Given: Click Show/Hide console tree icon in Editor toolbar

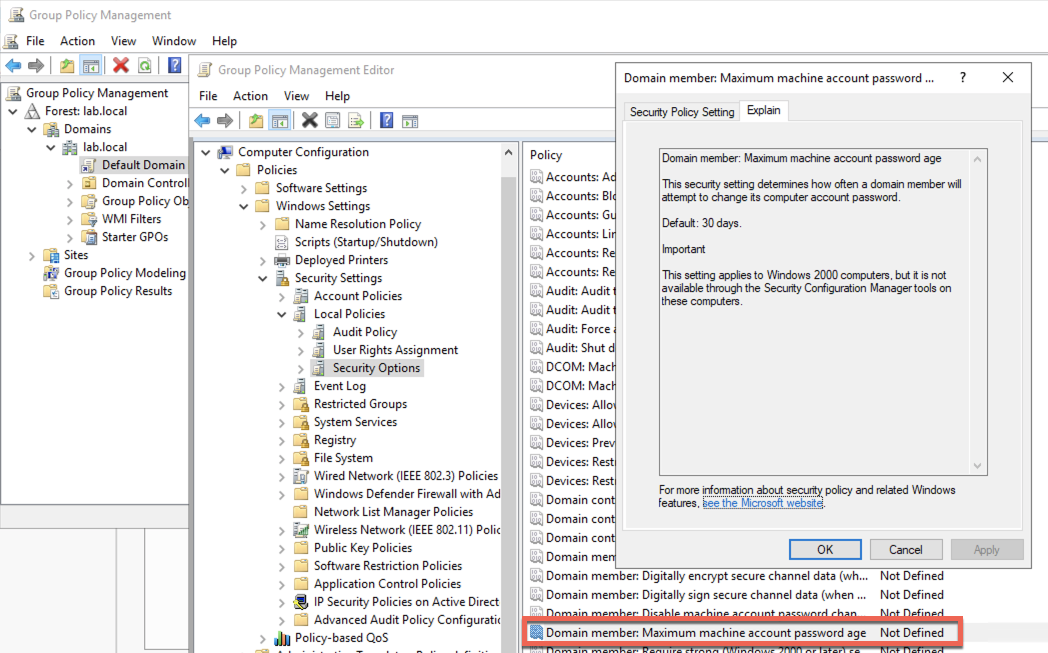Looking at the screenshot, I should coord(280,120).
